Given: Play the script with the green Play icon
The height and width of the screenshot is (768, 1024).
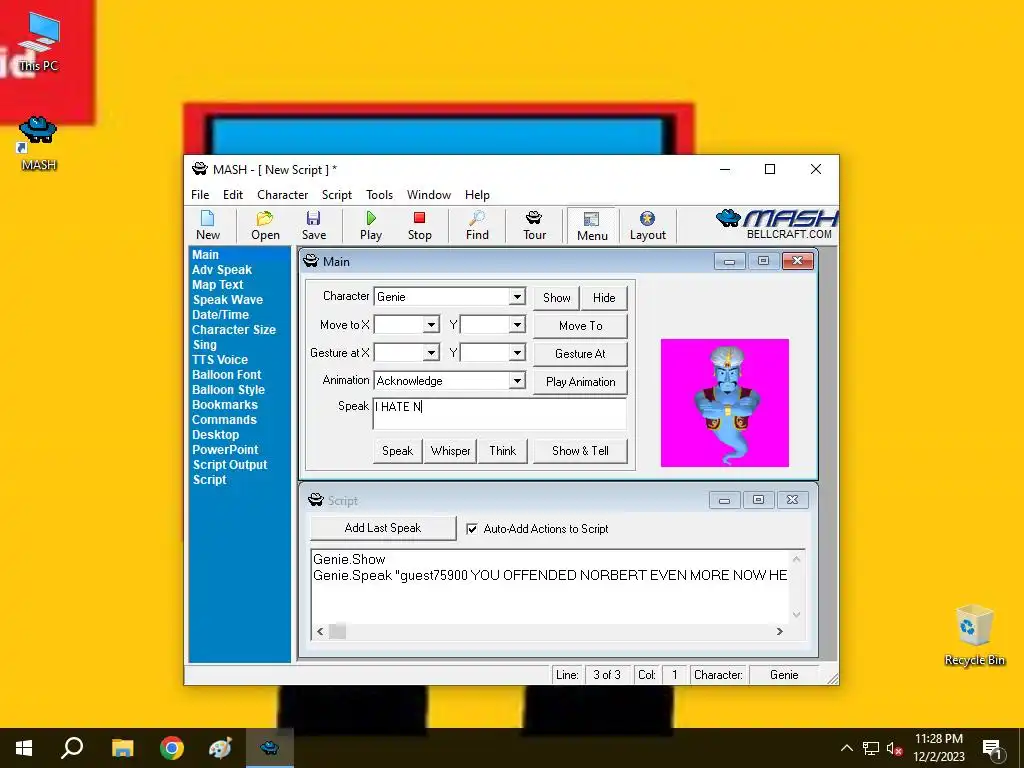Looking at the screenshot, I should pos(371,225).
